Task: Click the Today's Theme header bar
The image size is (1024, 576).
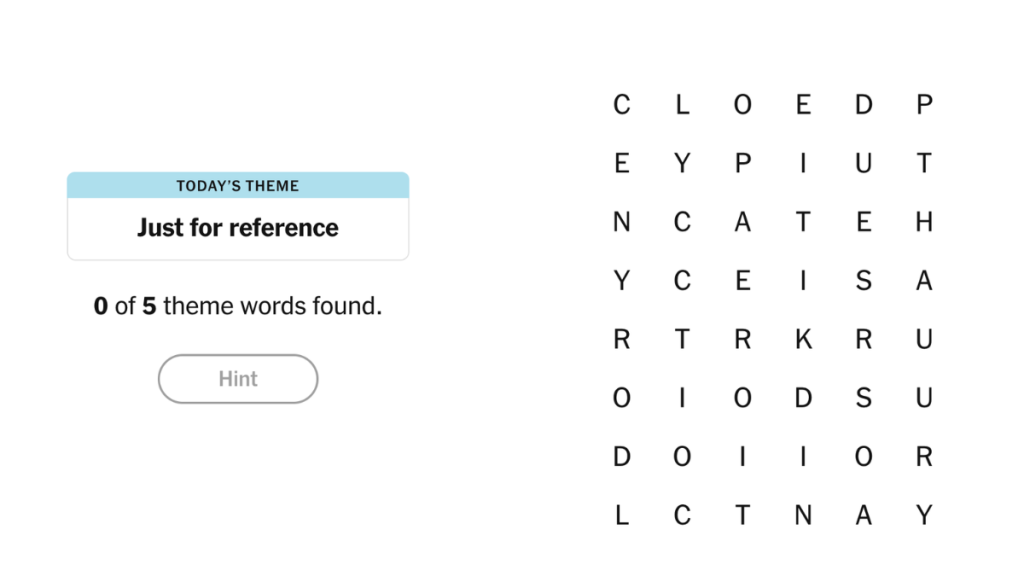Action: tap(238, 186)
